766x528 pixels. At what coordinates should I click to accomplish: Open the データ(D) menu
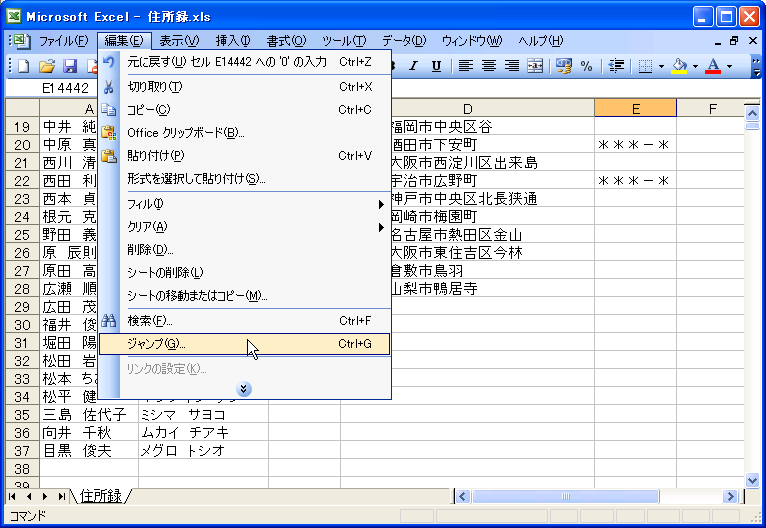point(404,41)
